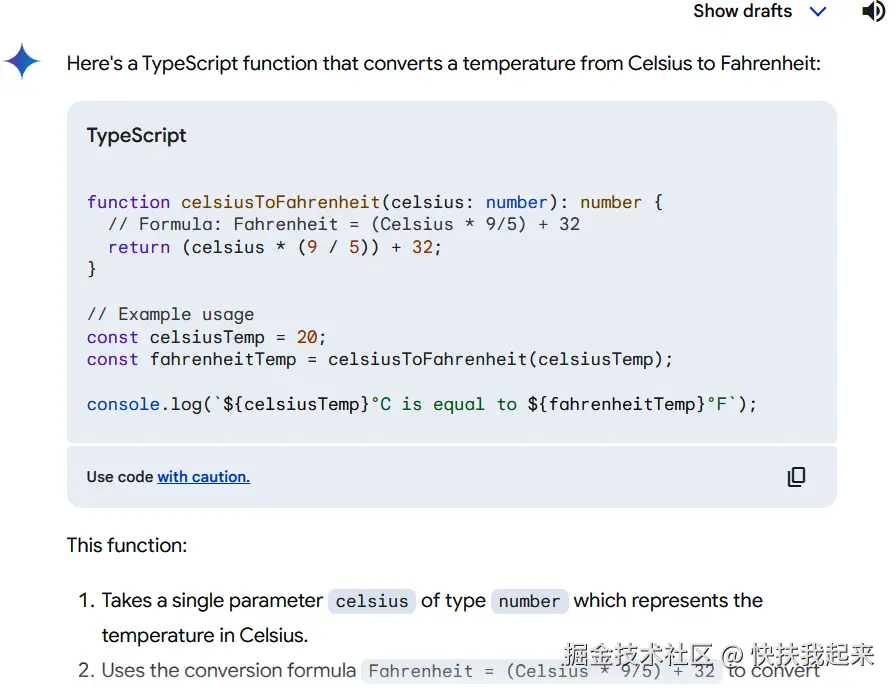Open the "with caution." link
Image resolution: width=895 pixels, height=689 pixels.
pos(203,477)
